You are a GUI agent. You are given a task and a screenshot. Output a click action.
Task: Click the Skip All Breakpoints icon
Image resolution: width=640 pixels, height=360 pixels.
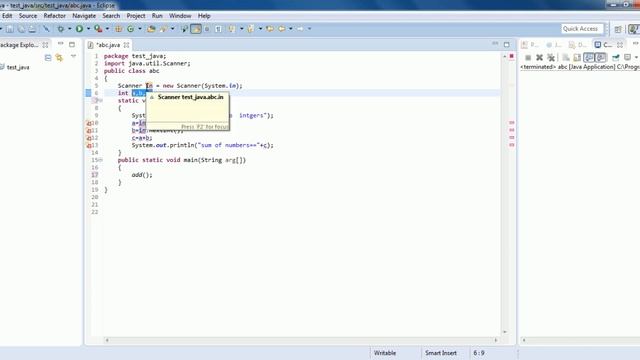point(46,29)
